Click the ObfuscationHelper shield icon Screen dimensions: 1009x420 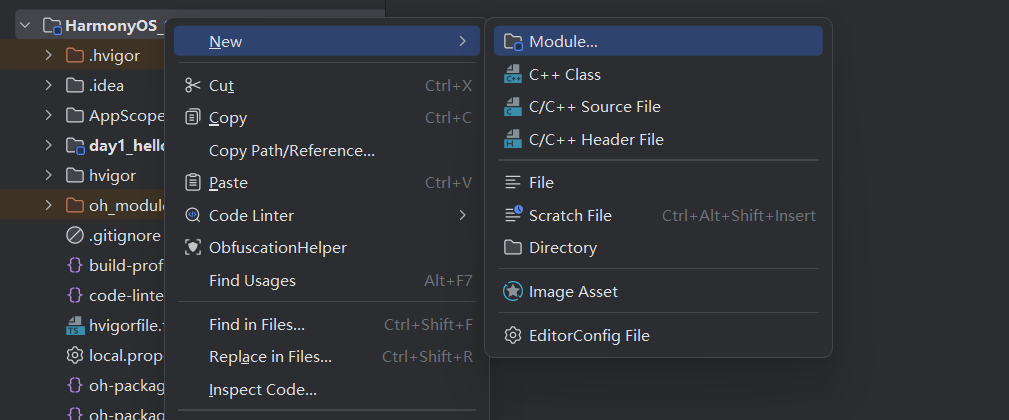(x=192, y=248)
